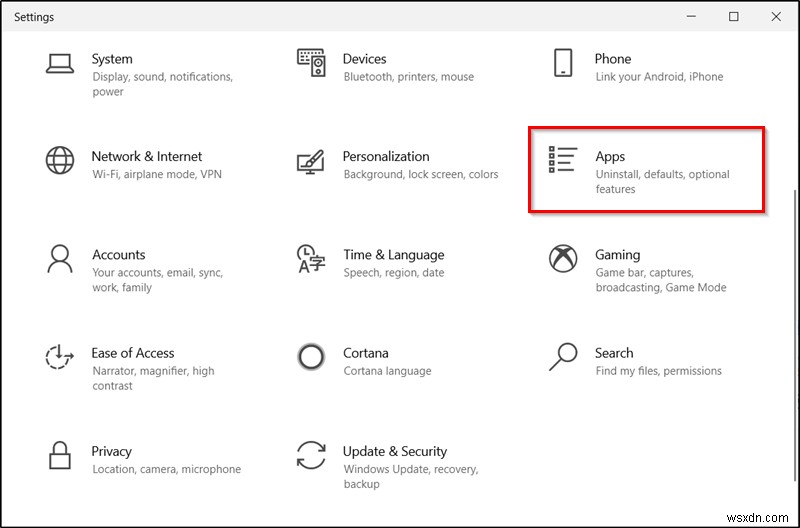The height and width of the screenshot is (528, 800).
Task: Open the Search magnifier icon
Action: coord(563,357)
